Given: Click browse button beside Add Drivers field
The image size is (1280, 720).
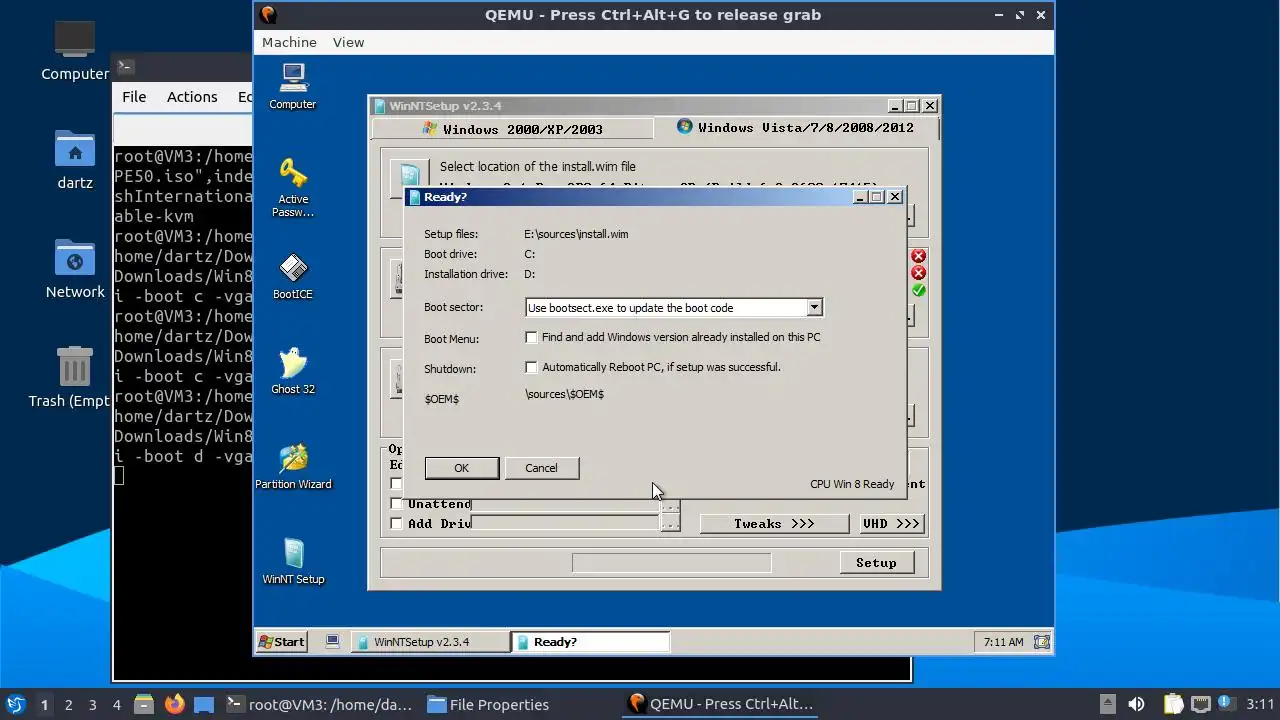Looking at the screenshot, I should (670, 524).
